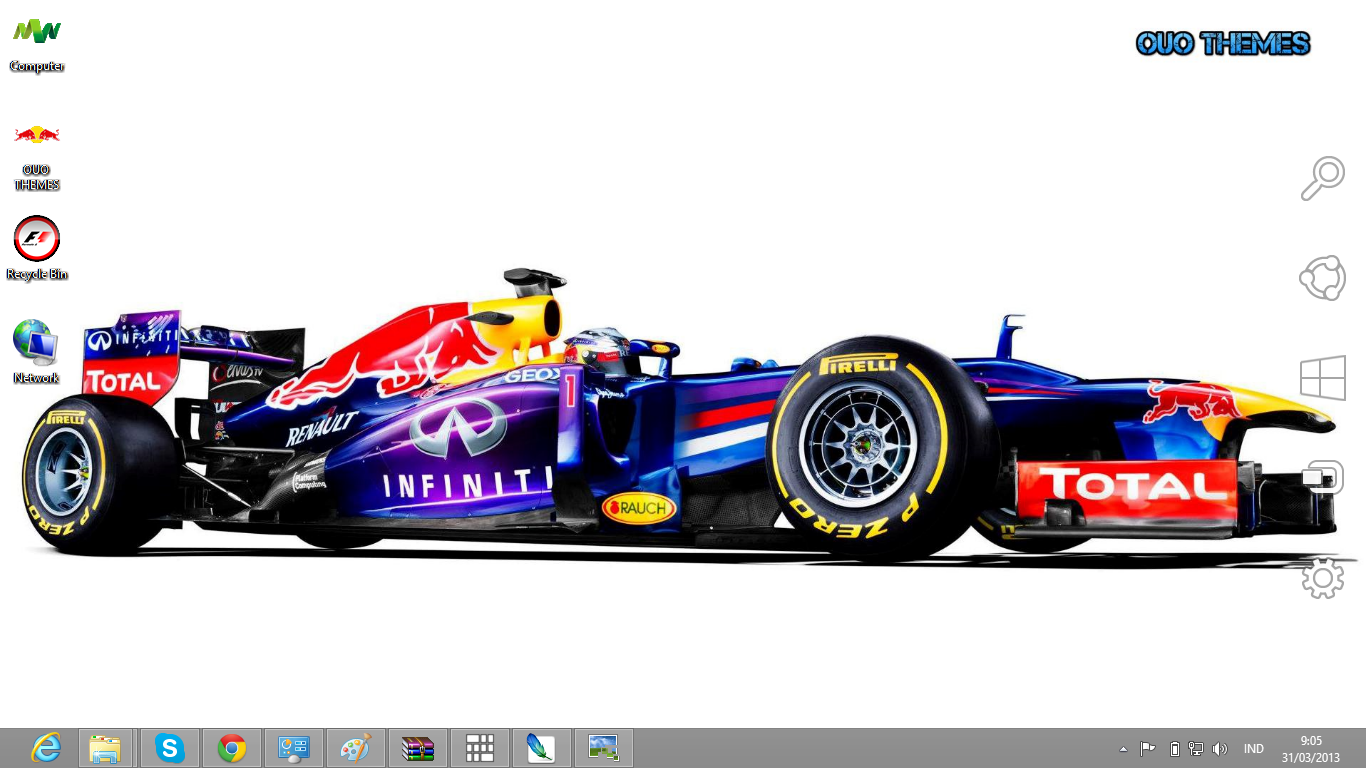The image size is (1366, 768).
Task: Open the Settings charm
Action: click(1322, 577)
